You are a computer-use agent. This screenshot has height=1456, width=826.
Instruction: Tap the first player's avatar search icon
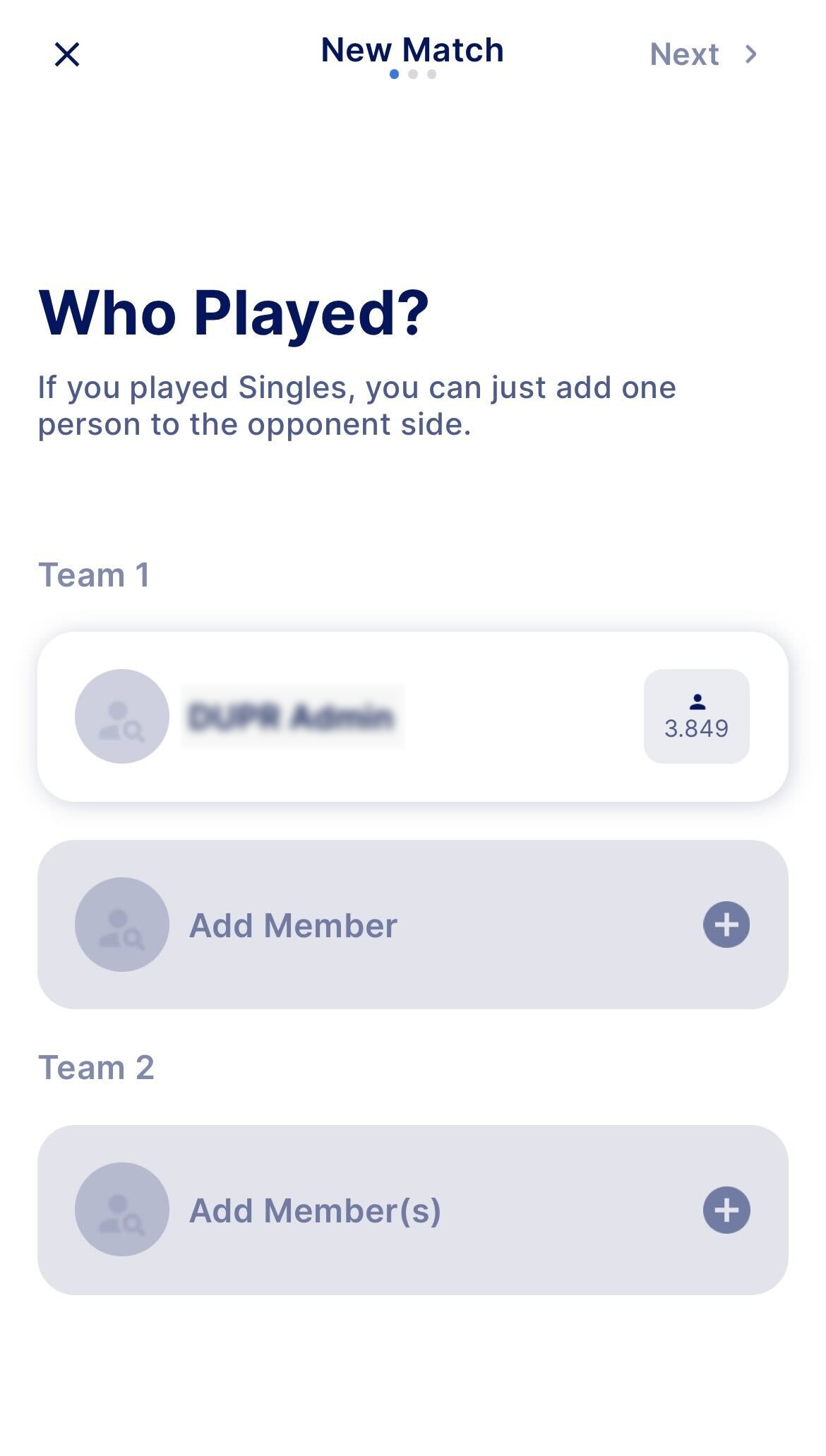122,716
